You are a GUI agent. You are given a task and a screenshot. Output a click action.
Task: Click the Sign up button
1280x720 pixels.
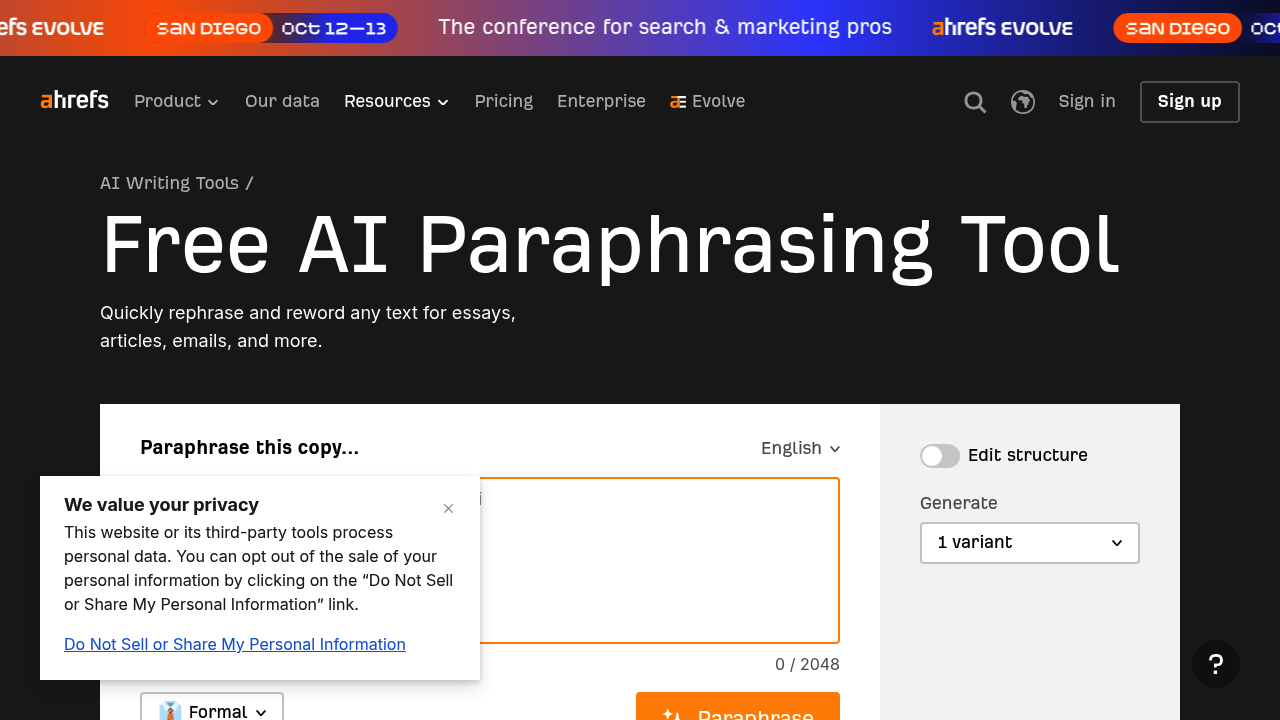1190,102
